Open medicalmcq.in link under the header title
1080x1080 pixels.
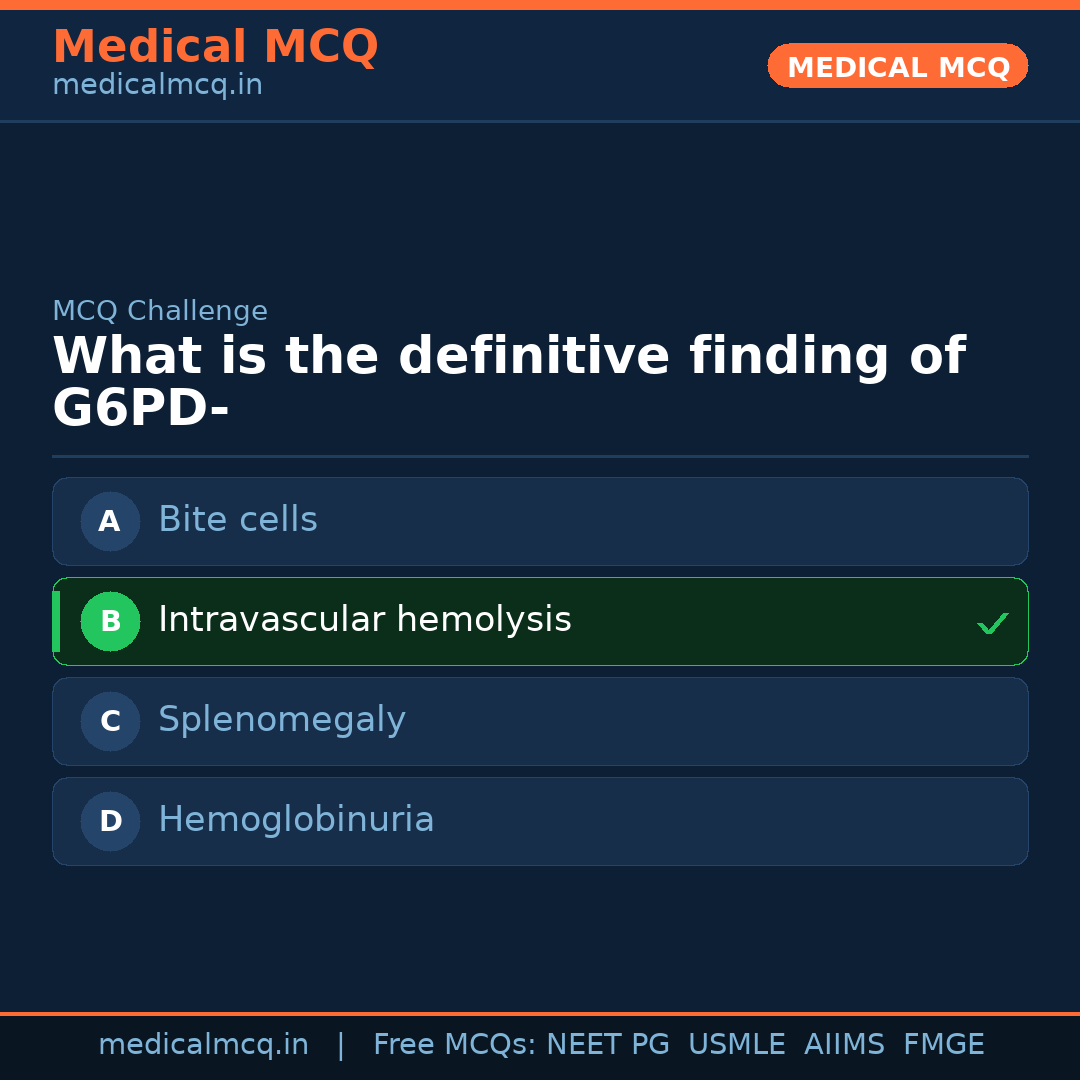(x=157, y=86)
